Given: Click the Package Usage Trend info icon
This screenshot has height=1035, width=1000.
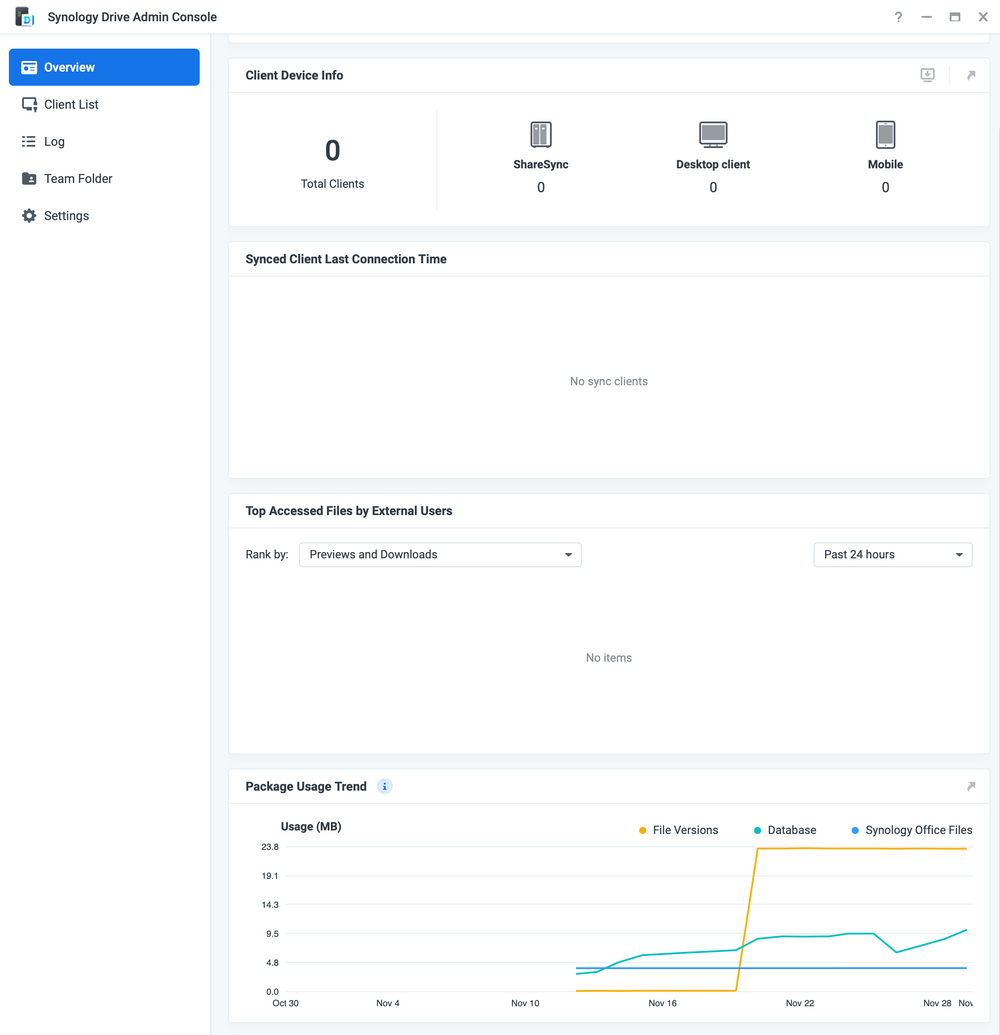Looking at the screenshot, I should pos(385,787).
